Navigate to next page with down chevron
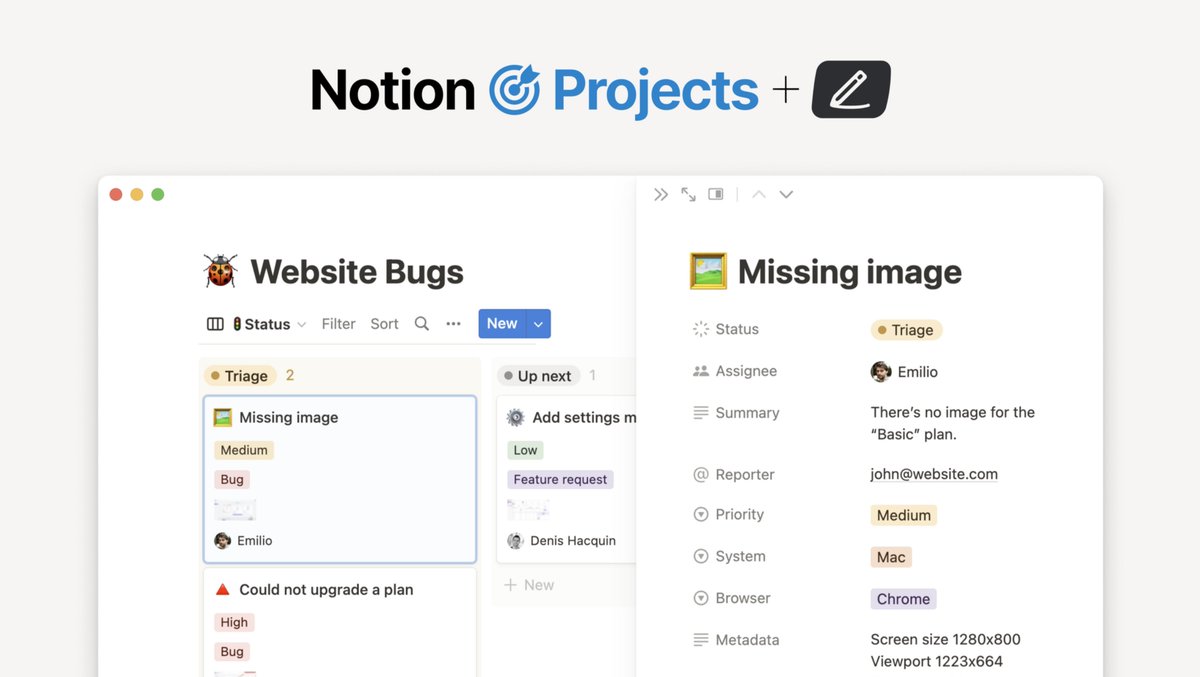Viewport: 1200px width, 677px height. 786,194
